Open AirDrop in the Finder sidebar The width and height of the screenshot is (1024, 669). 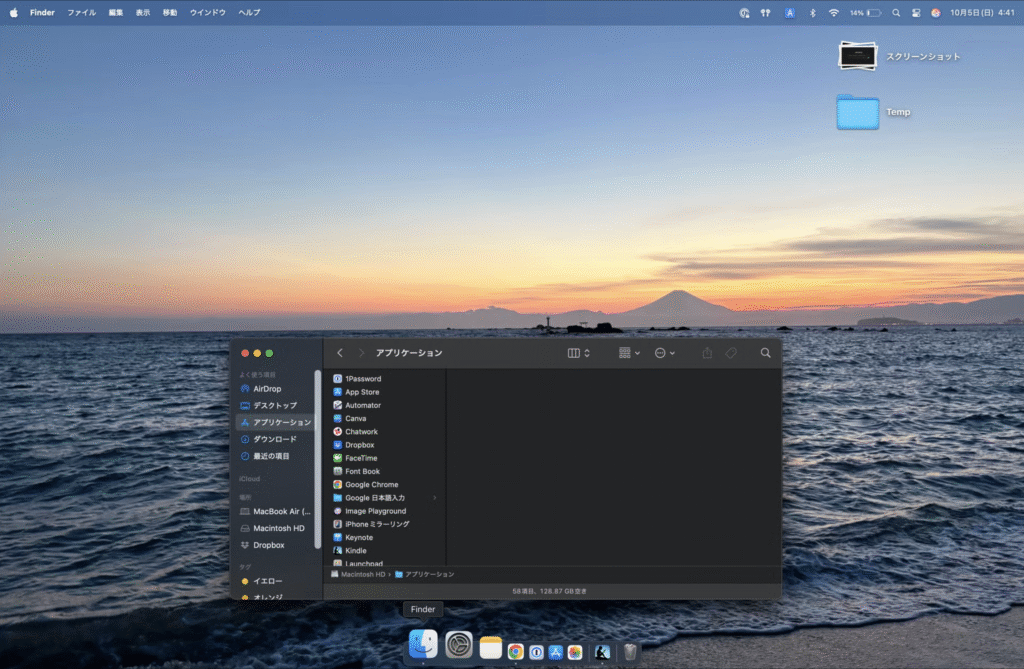pos(266,389)
